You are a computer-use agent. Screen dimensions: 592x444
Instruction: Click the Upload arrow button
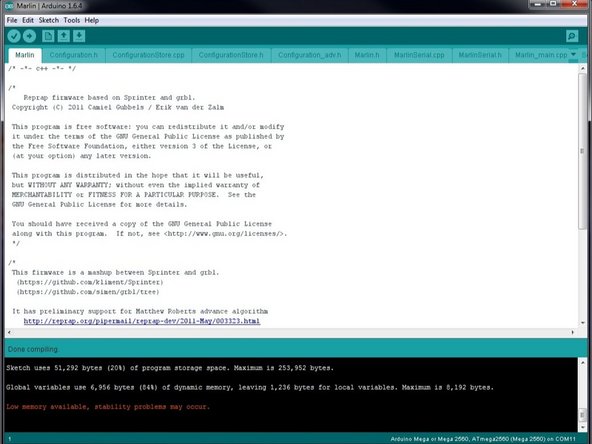click(29, 36)
